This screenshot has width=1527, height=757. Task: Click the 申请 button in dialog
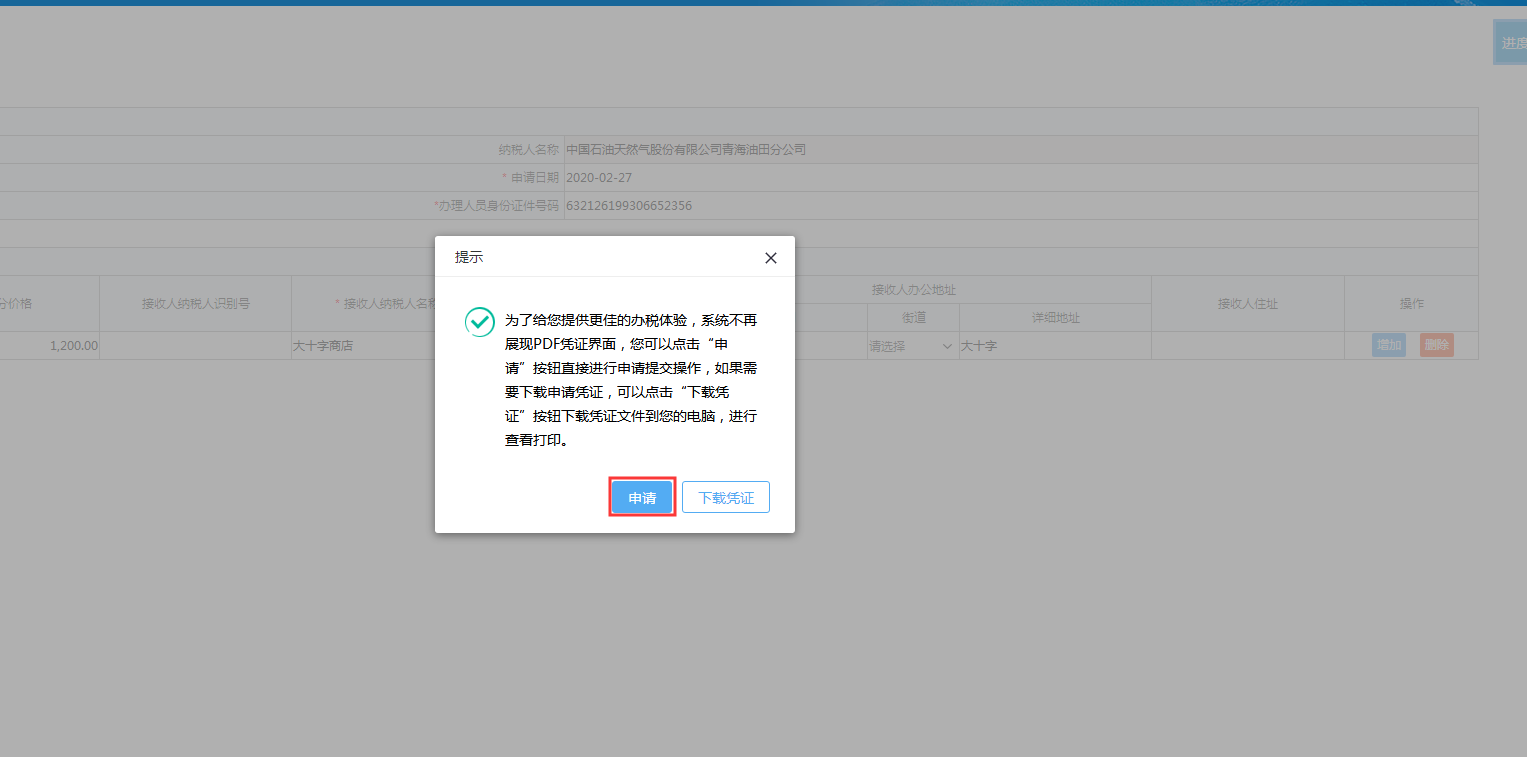tap(642, 498)
